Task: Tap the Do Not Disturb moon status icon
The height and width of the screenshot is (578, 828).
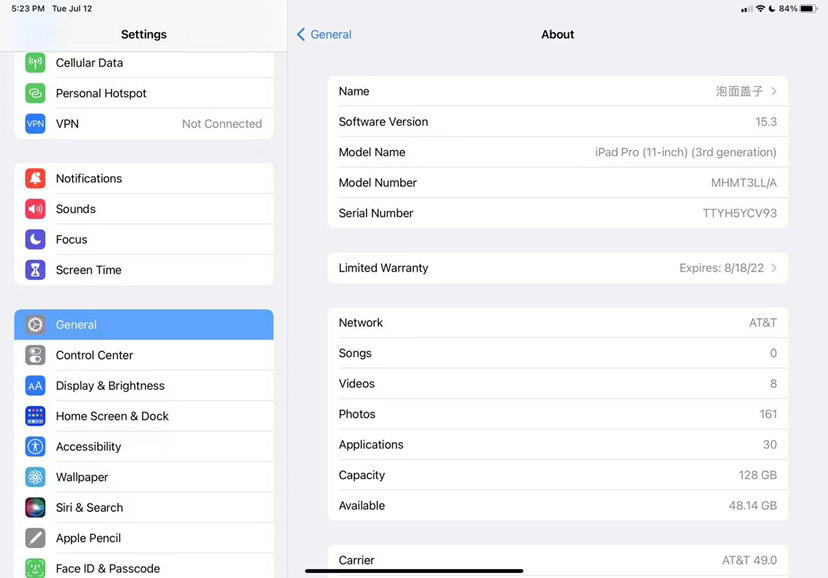Action: coord(772,8)
